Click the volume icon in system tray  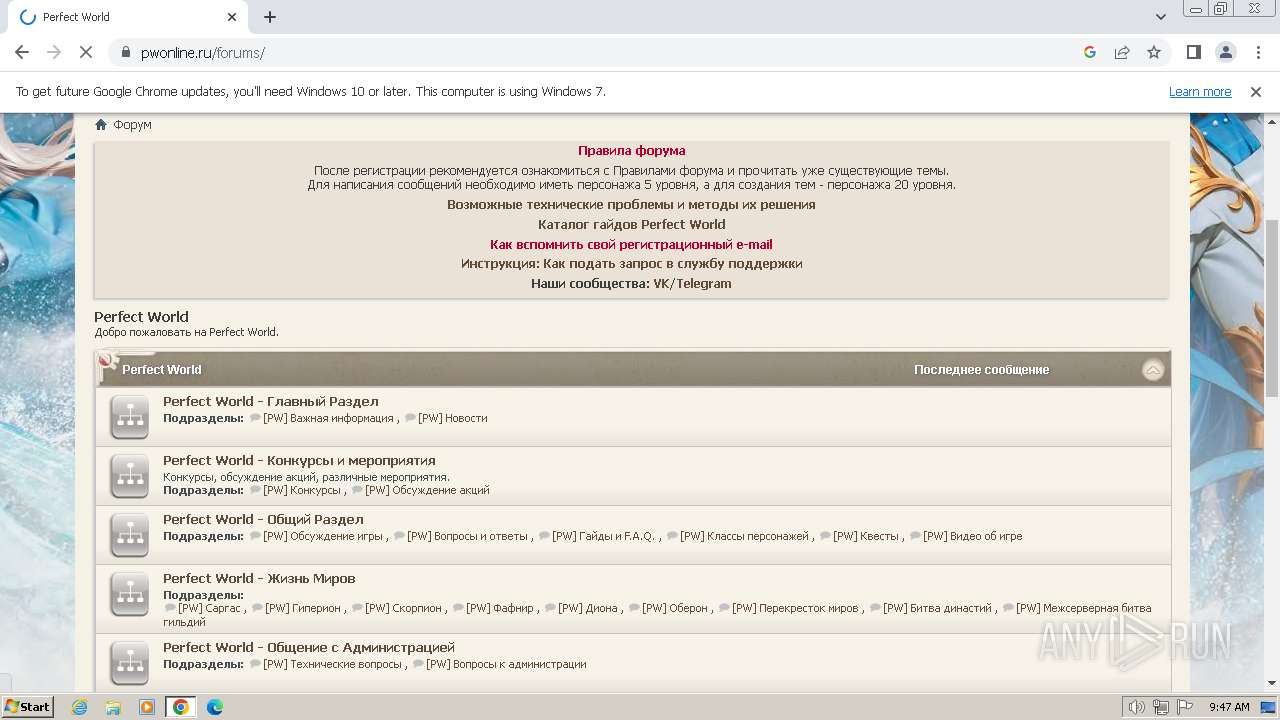pyautogui.click(x=1136, y=707)
